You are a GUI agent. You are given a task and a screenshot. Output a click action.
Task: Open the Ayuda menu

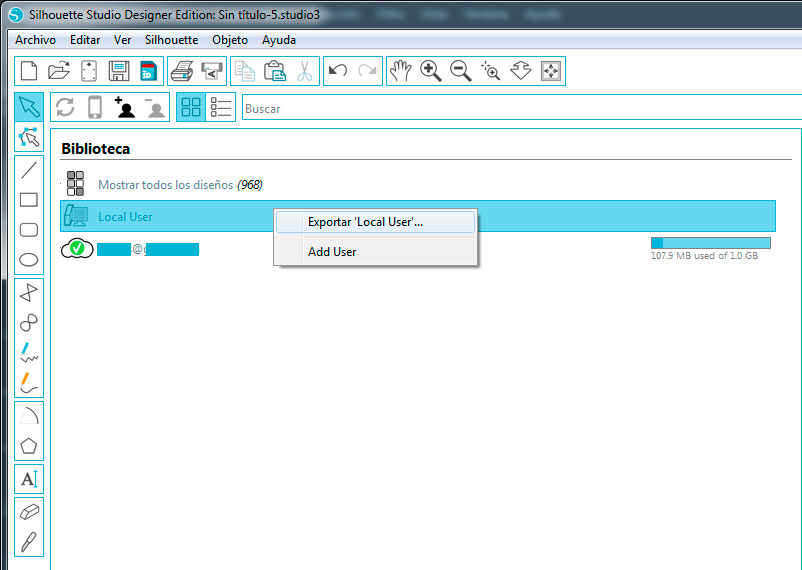pyautogui.click(x=279, y=40)
